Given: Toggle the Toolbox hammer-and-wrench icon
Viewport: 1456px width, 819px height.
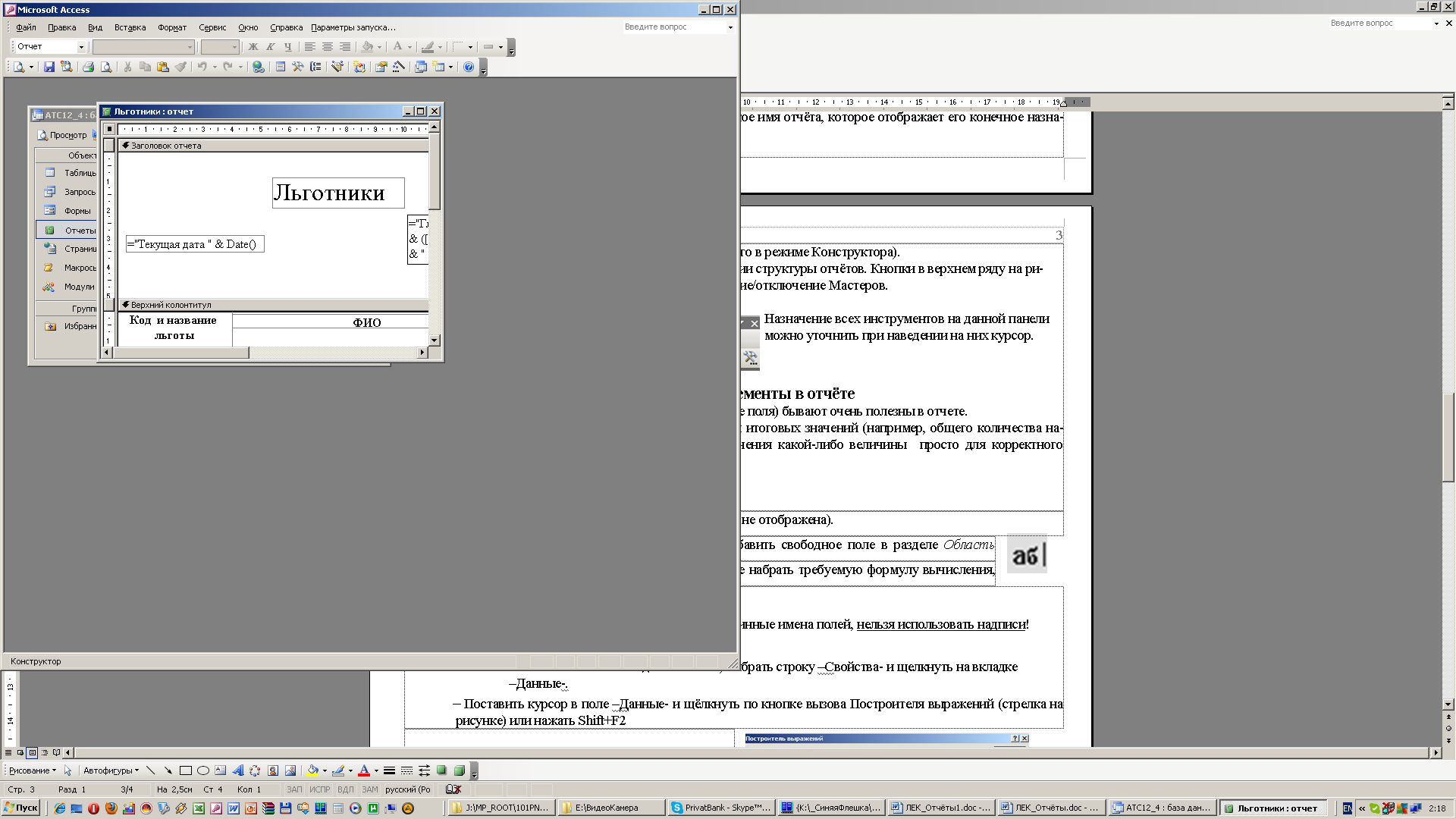Looking at the screenshot, I should tap(298, 67).
